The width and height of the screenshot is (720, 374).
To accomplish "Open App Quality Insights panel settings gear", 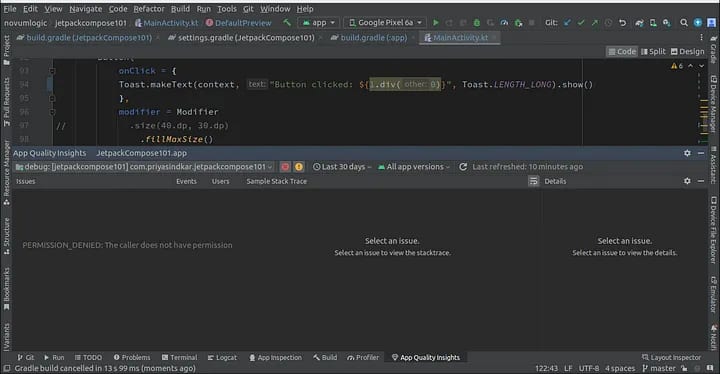I will [x=687, y=153].
